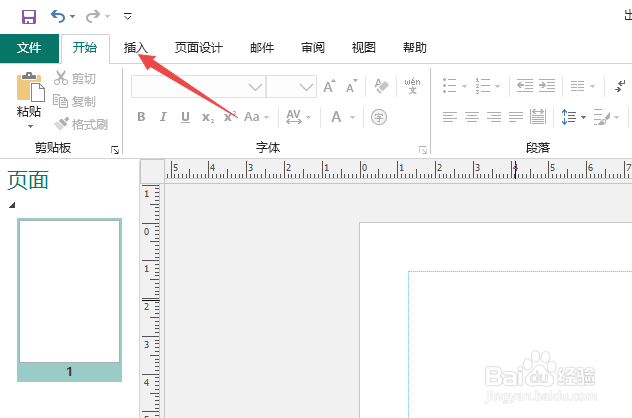Open the Redo history dropdown arrow
632x418 pixels.
coord(108,17)
